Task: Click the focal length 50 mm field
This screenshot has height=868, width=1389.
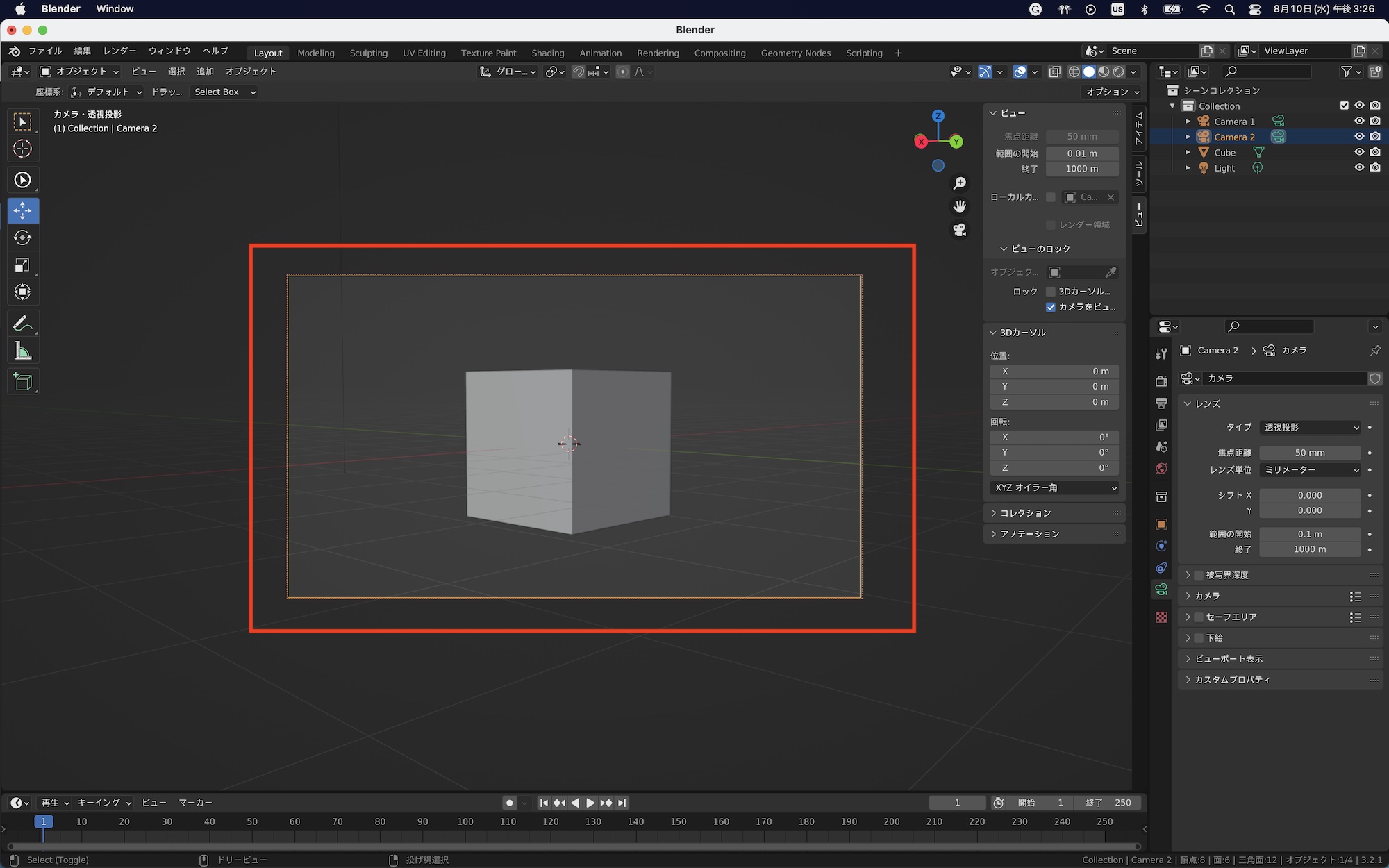Action: pos(1310,453)
